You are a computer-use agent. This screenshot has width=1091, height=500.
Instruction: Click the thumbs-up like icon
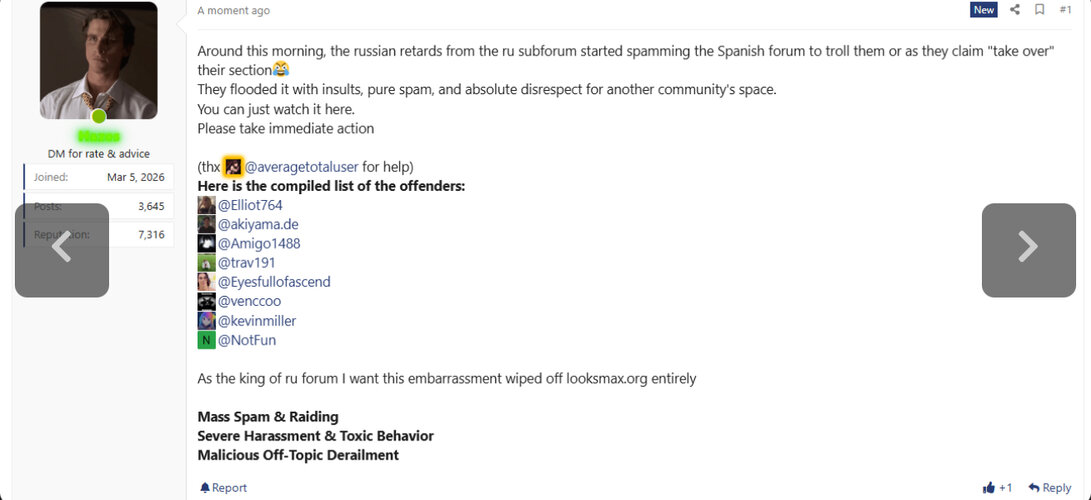[988, 488]
